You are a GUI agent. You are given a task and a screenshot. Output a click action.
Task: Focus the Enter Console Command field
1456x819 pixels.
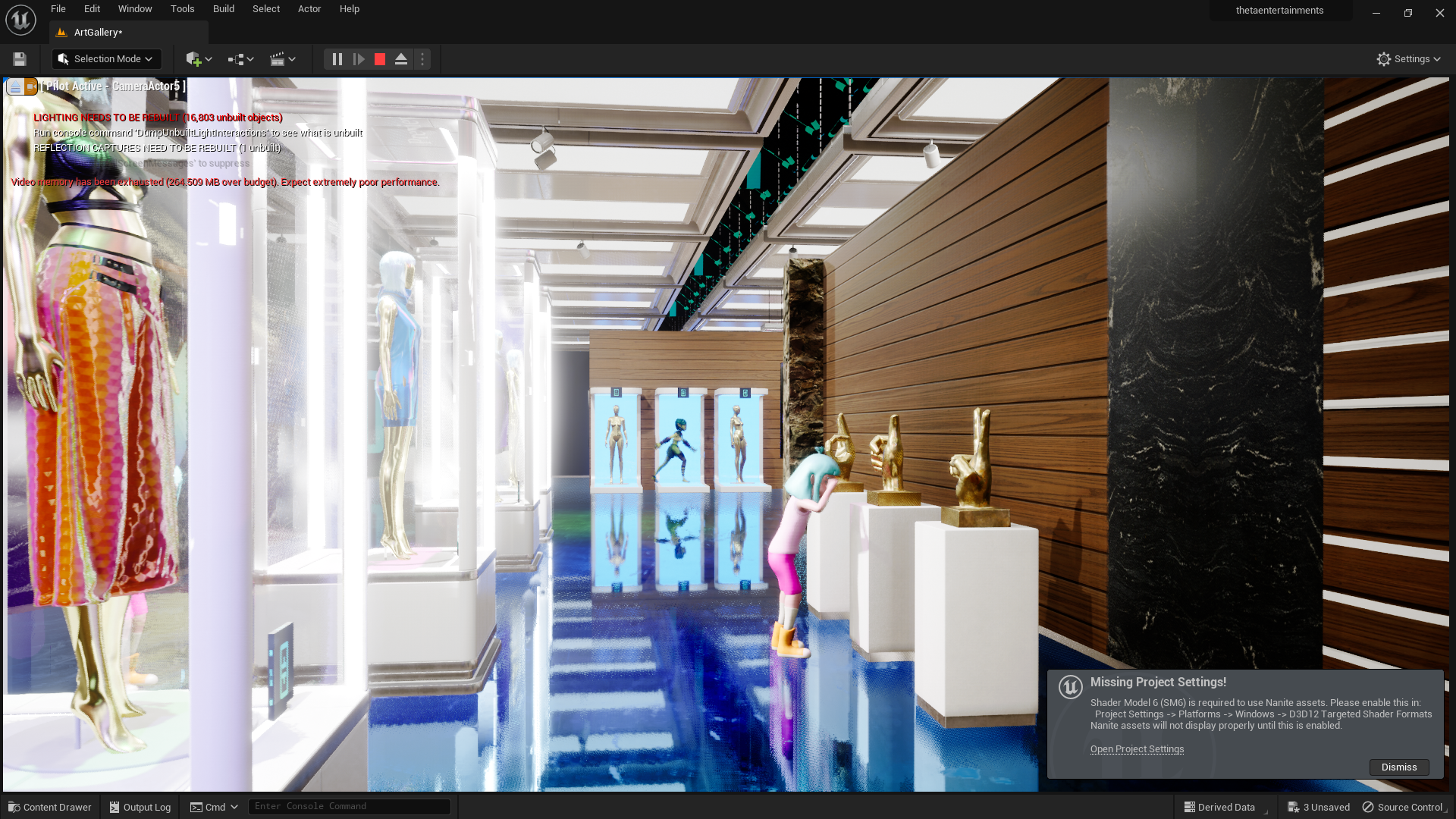(x=349, y=807)
